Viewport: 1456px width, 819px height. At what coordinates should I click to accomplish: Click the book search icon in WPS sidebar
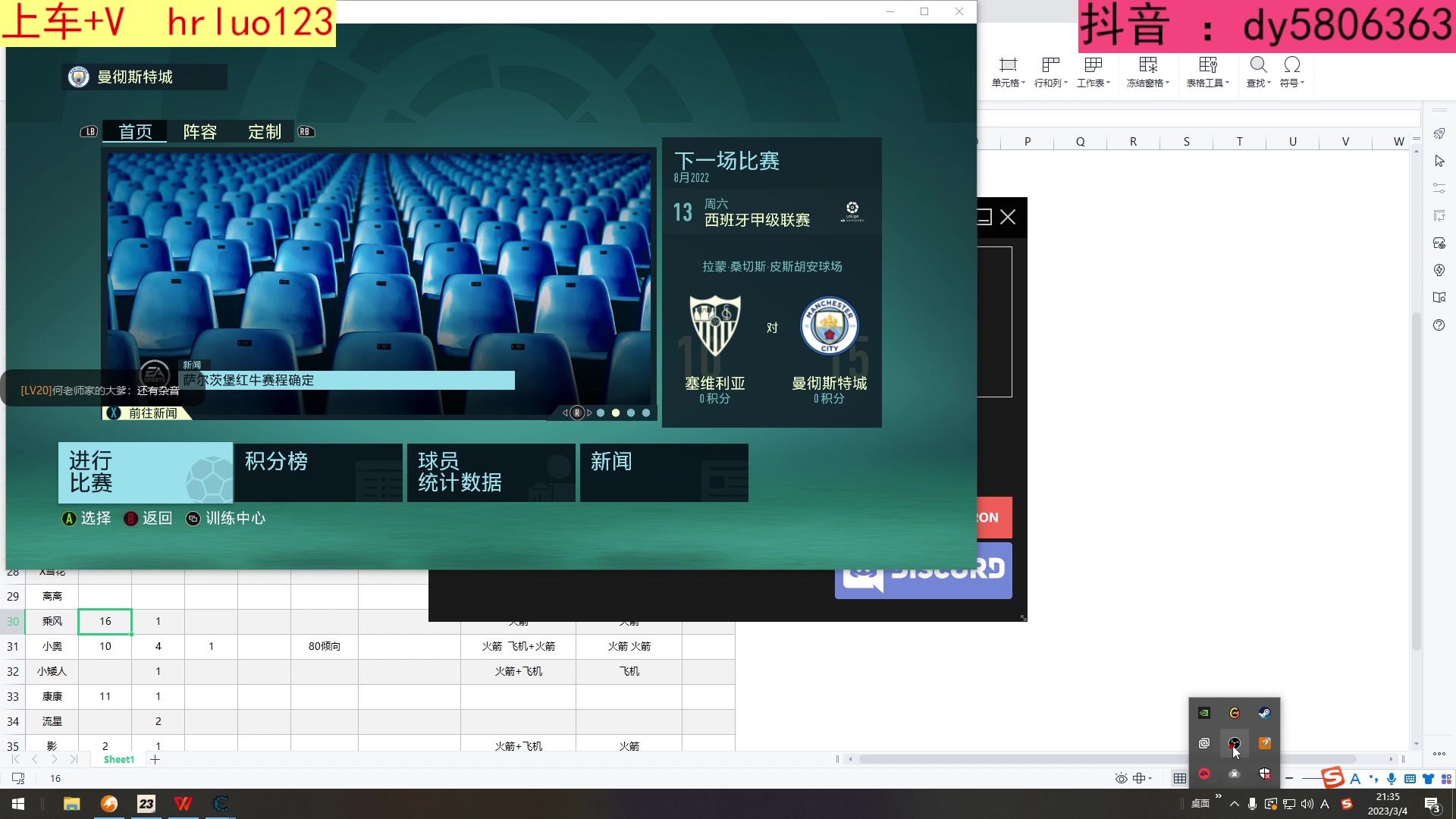1439,297
